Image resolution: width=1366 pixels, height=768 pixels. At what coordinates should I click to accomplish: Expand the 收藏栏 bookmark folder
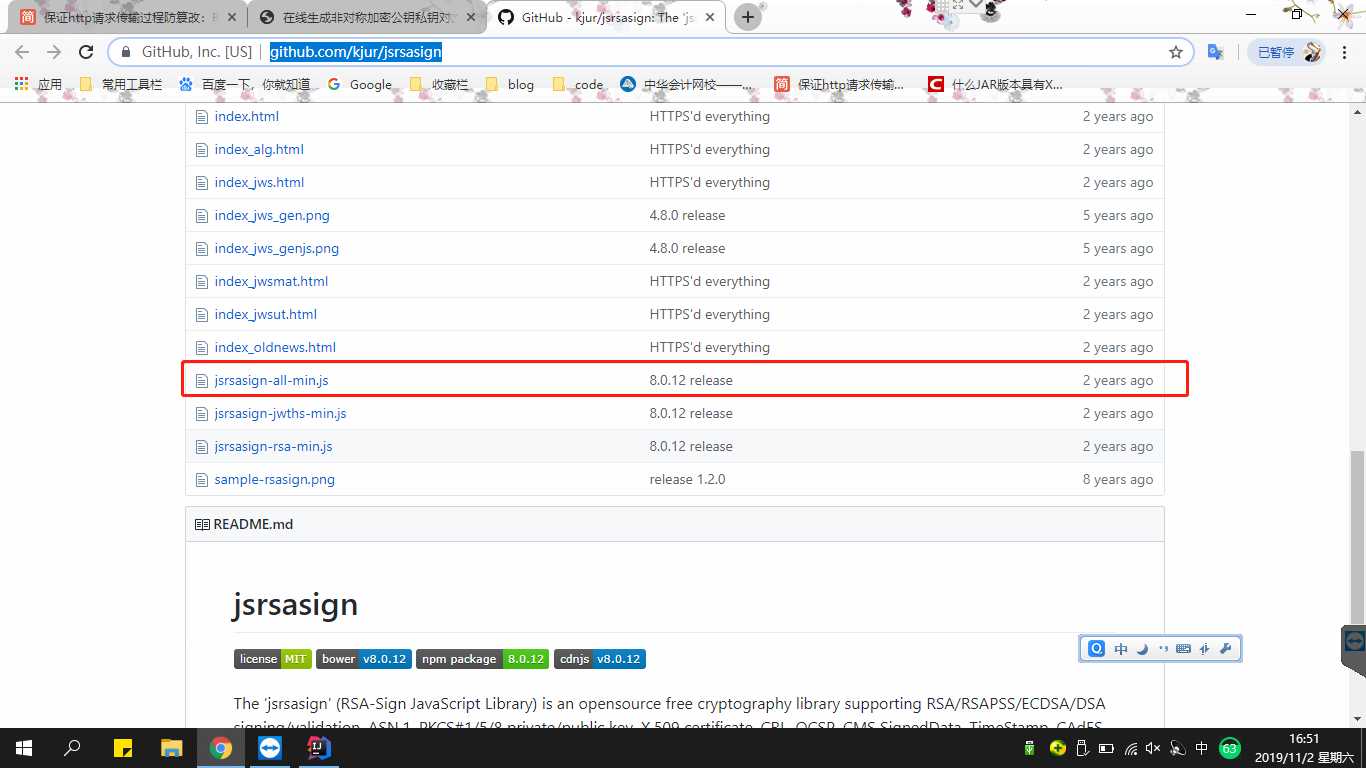click(438, 84)
